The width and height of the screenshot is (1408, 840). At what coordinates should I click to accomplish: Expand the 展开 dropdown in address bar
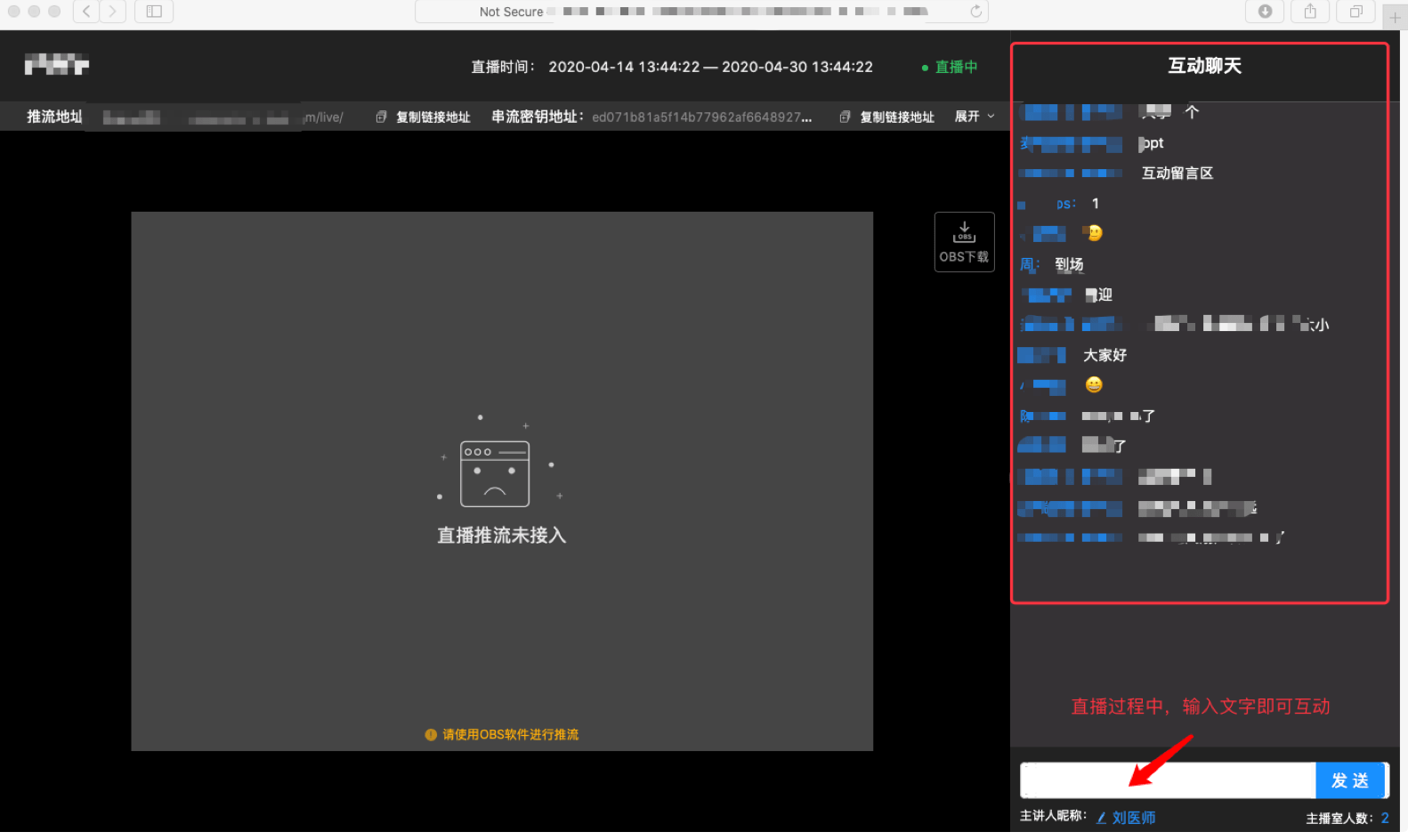[x=975, y=117]
